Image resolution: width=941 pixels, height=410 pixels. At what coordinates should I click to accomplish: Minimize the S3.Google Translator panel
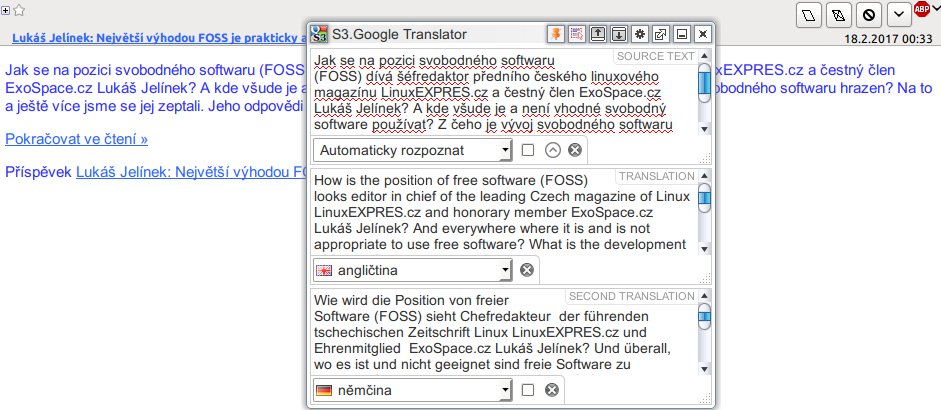click(x=681, y=34)
